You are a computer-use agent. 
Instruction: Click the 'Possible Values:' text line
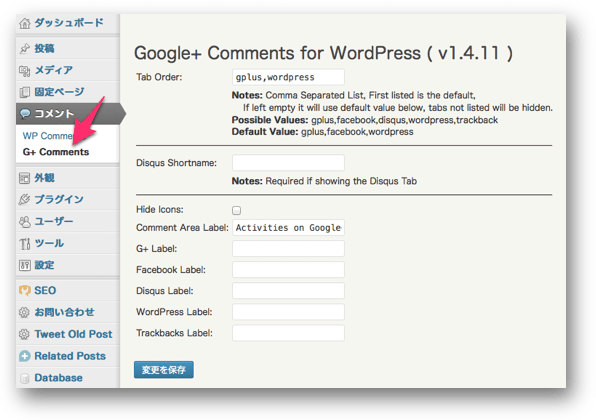[365, 120]
